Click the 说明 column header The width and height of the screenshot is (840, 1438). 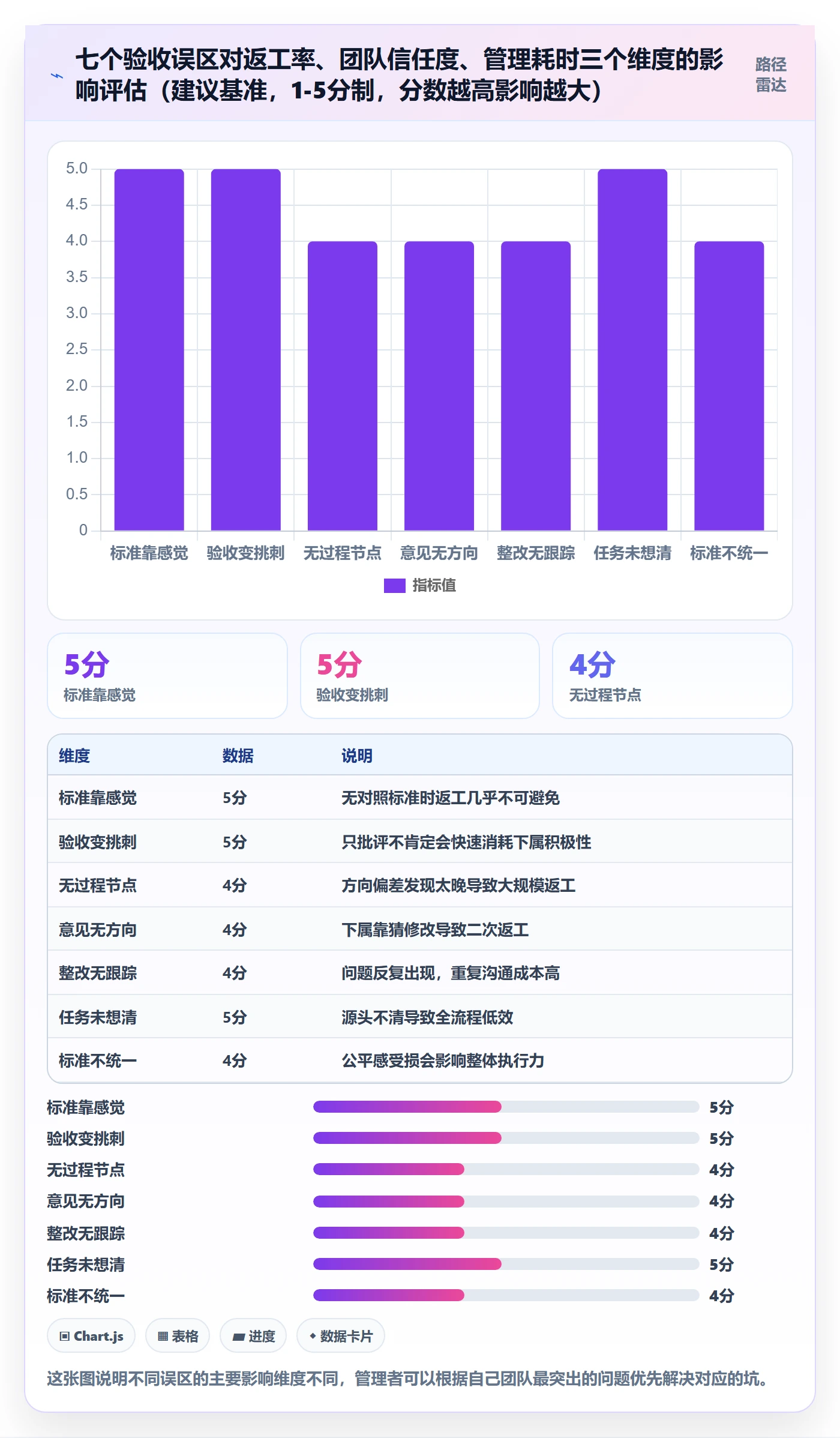click(357, 756)
